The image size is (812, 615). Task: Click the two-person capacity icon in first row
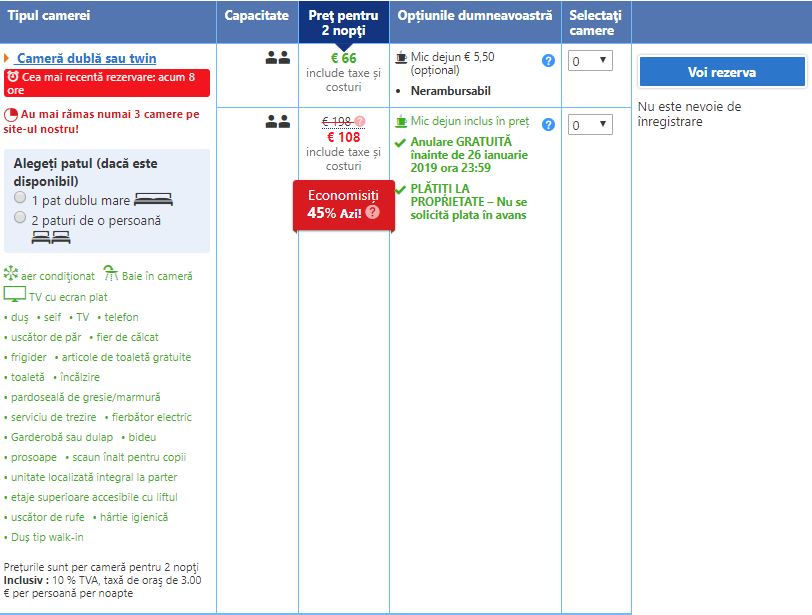coord(277,58)
